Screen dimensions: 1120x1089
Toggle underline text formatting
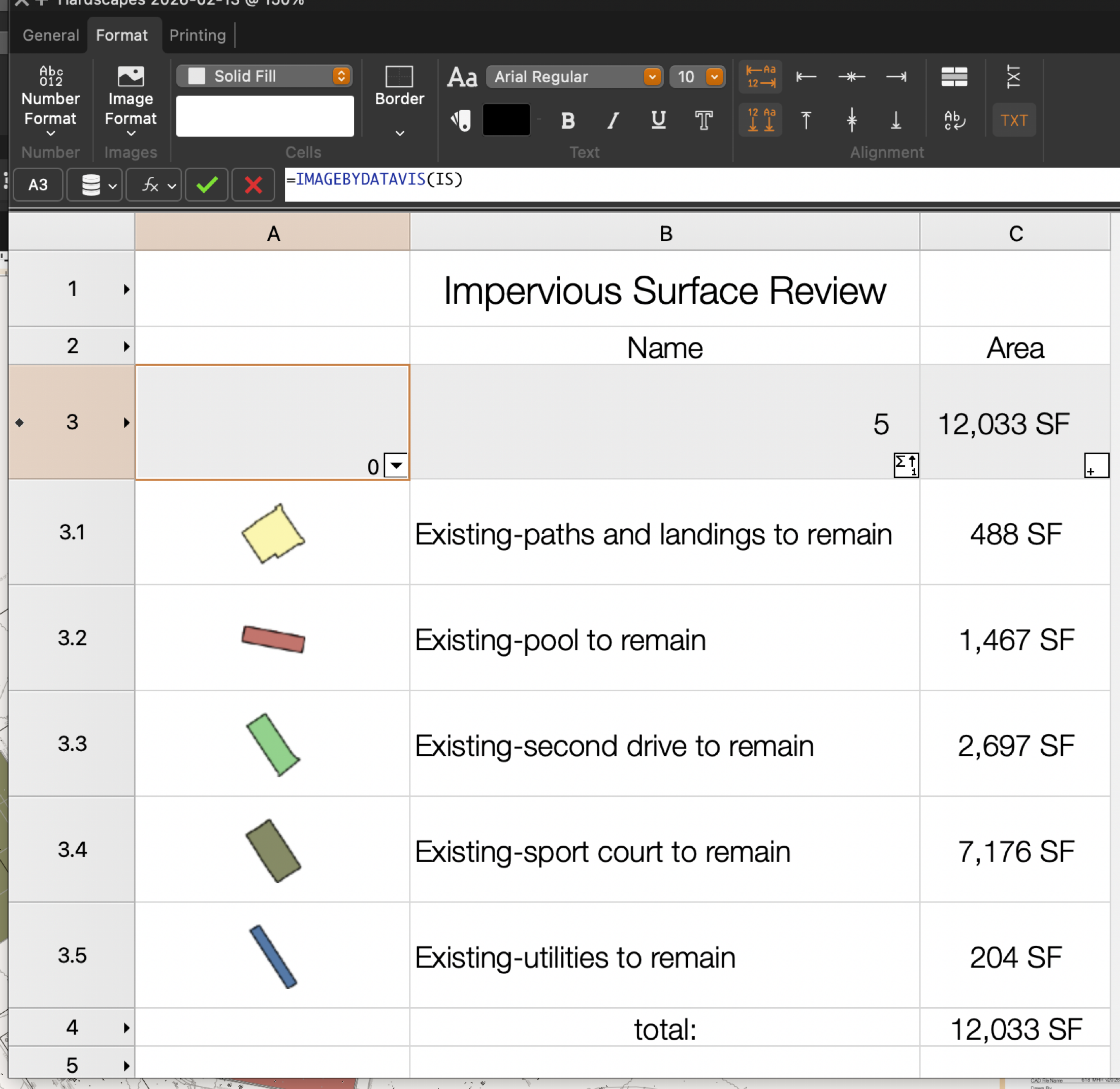click(x=658, y=120)
